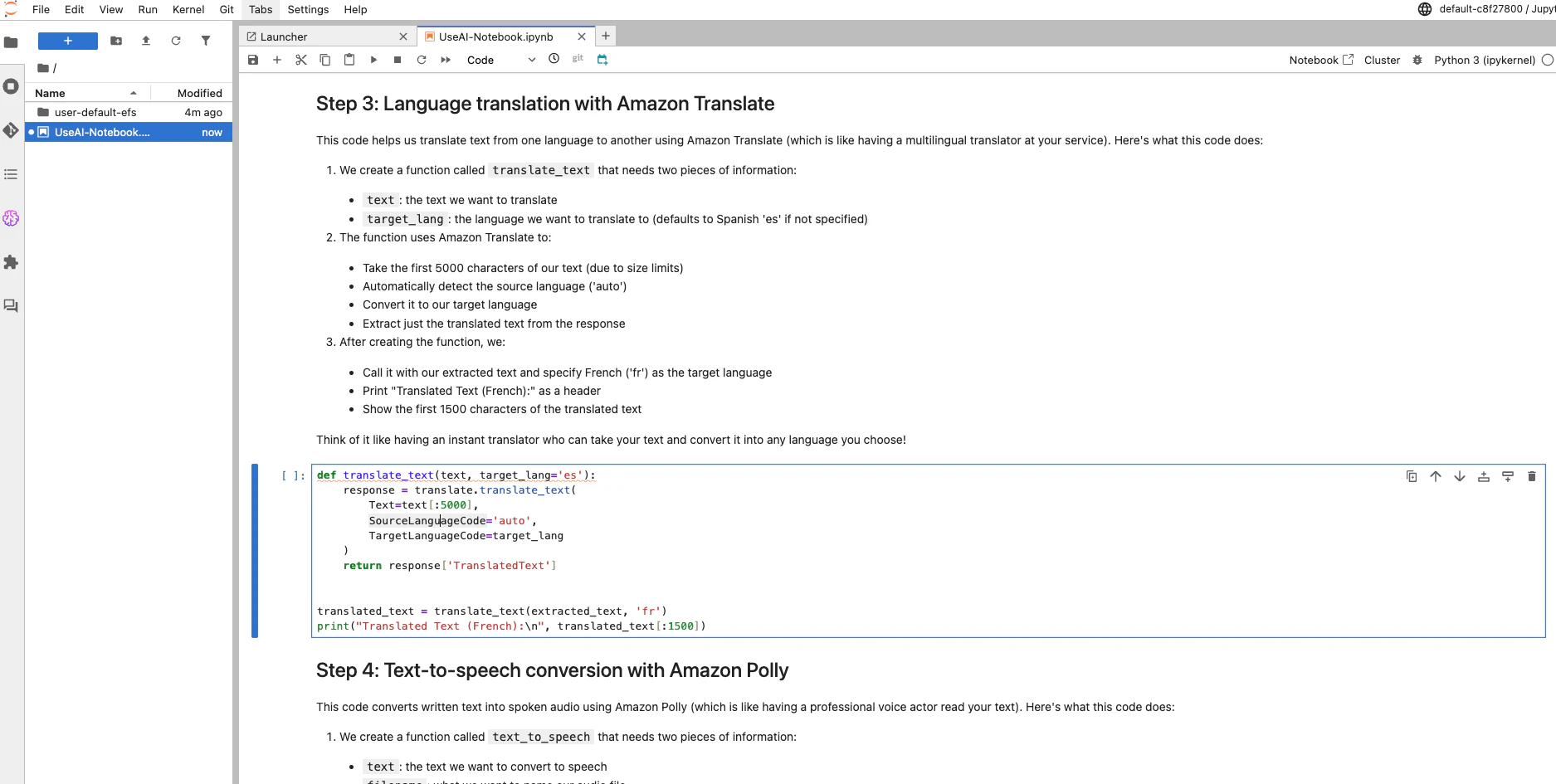Screen dimensions: 1556x784
Task: Add a new launcher tab with plus
Action: [606, 36]
